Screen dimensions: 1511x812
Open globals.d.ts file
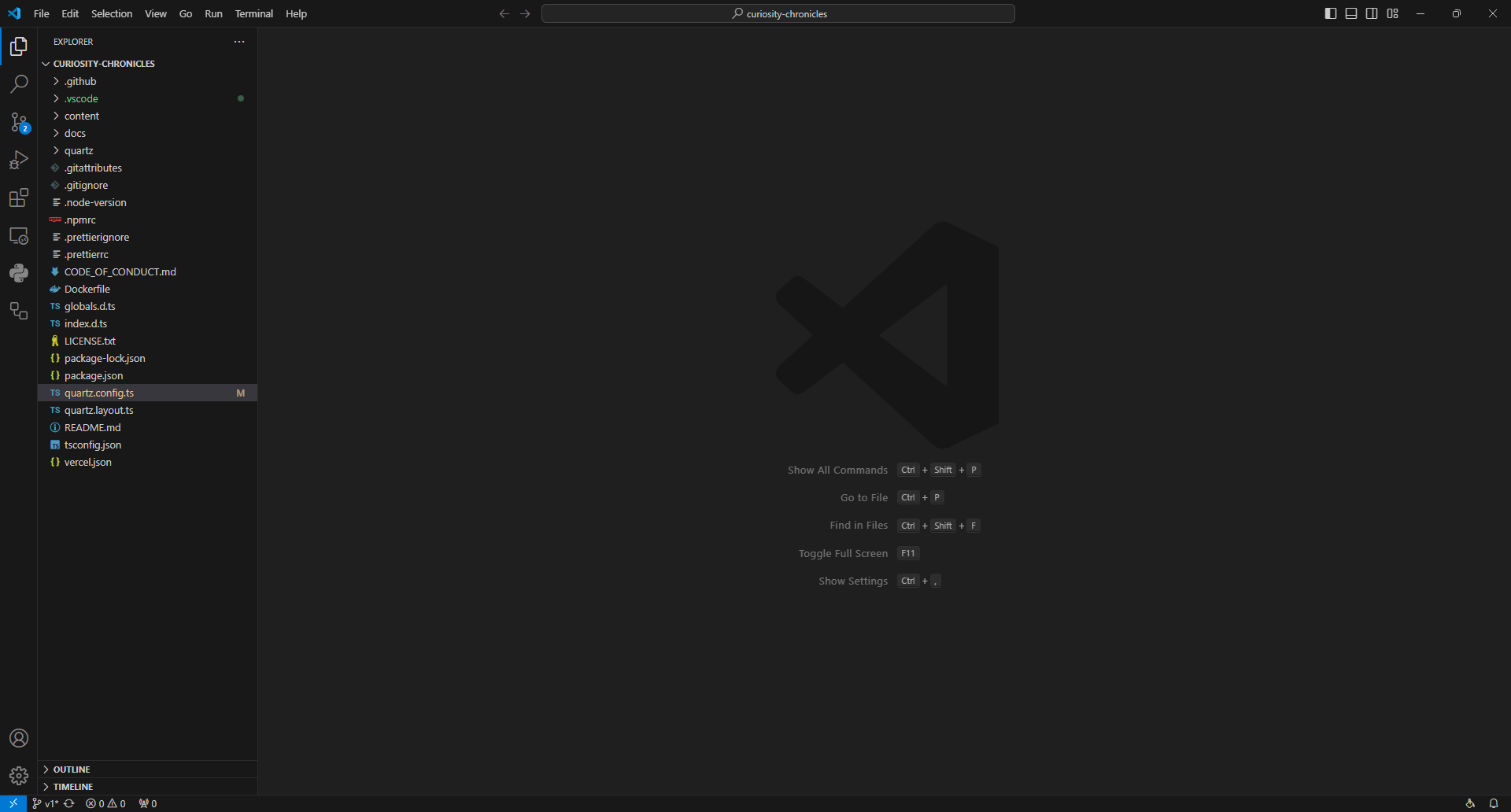147,306
